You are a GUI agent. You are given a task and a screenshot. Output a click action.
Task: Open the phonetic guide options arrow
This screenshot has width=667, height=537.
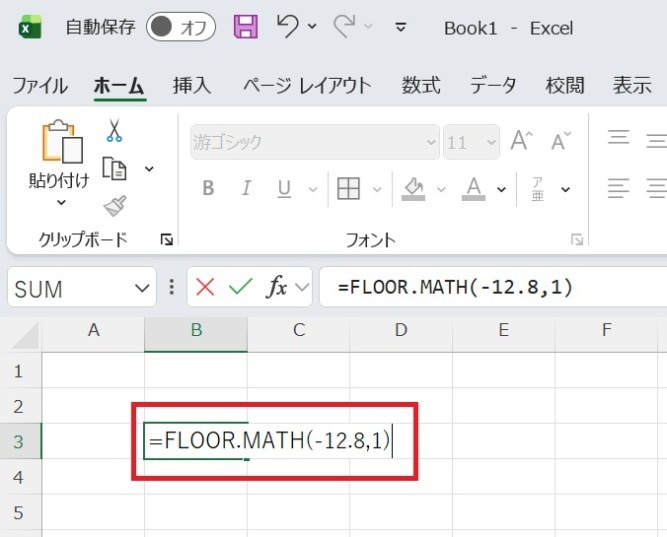[565, 189]
